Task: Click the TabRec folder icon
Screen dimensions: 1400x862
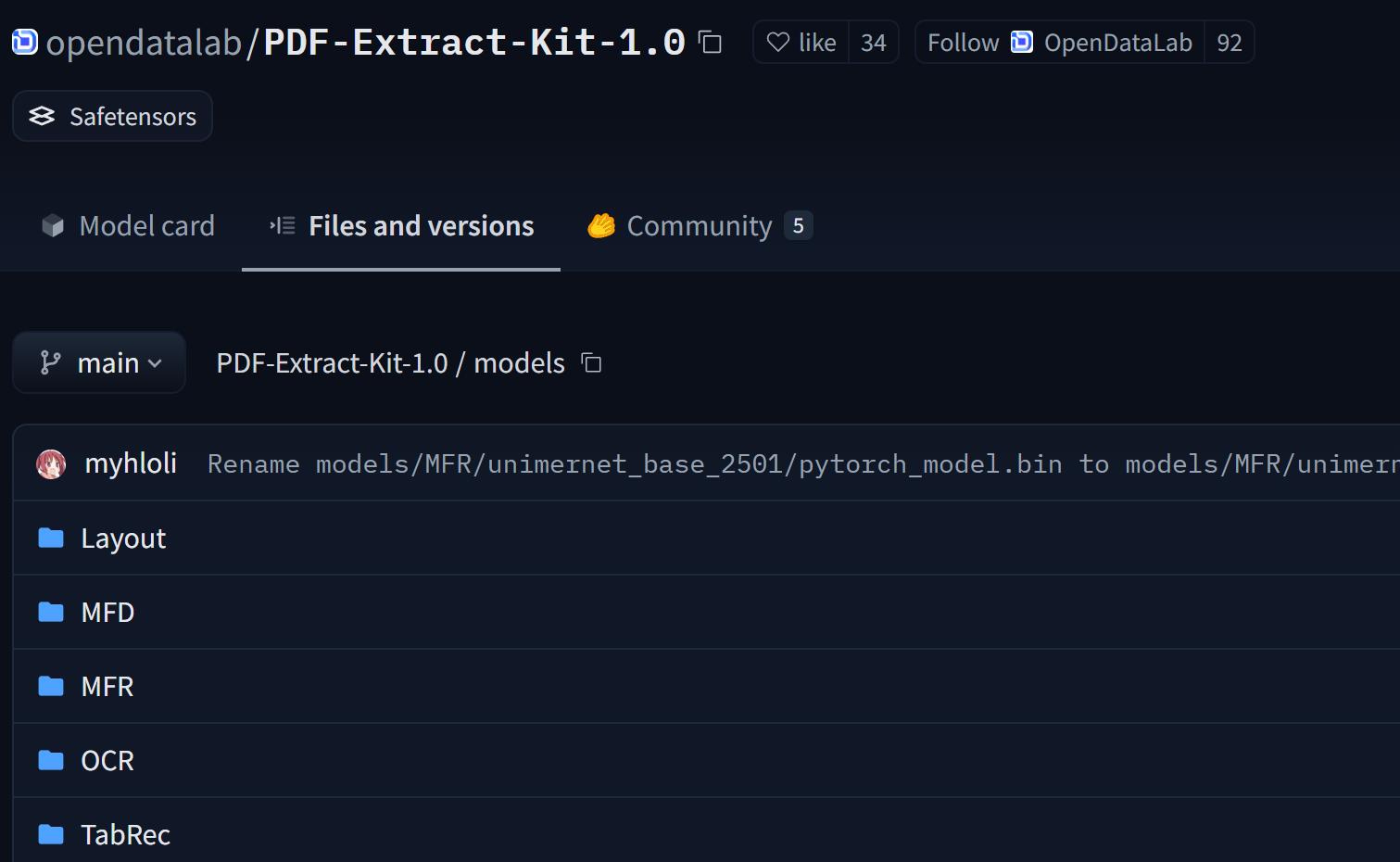Action: (51, 834)
